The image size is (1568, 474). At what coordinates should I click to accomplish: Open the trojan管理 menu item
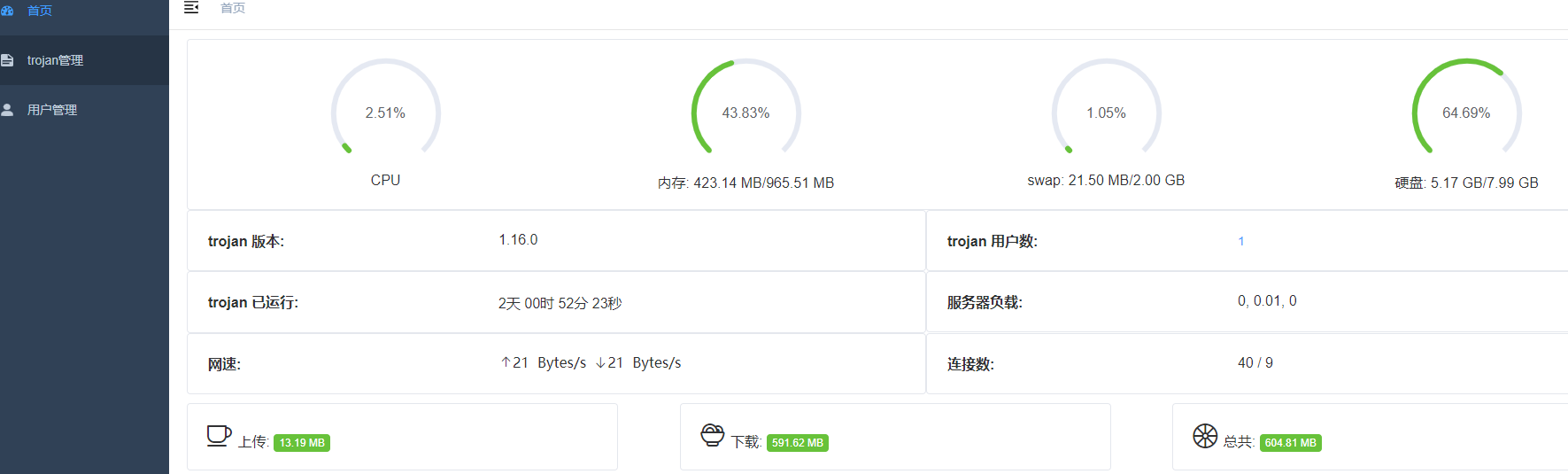(x=55, y=60)
